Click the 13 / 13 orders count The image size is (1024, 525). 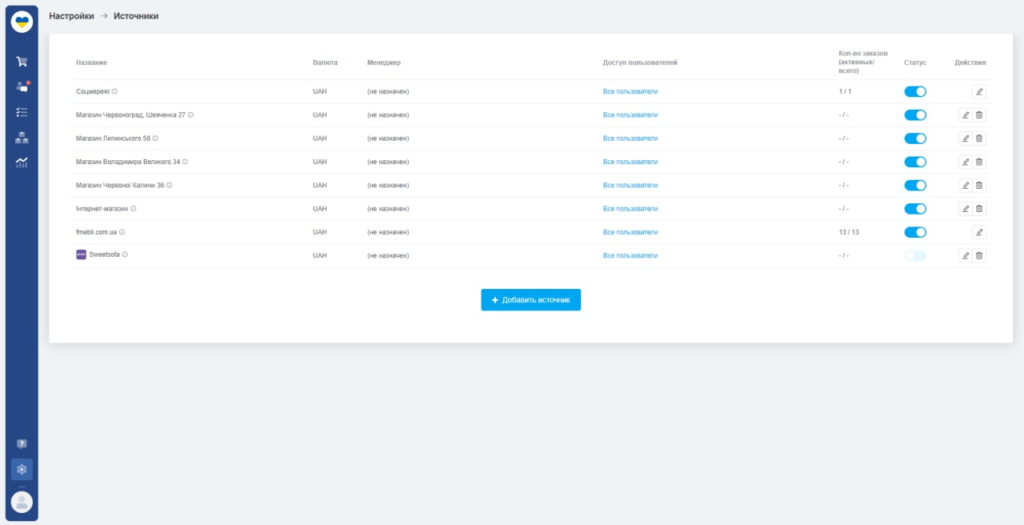[x=849, y=232]
